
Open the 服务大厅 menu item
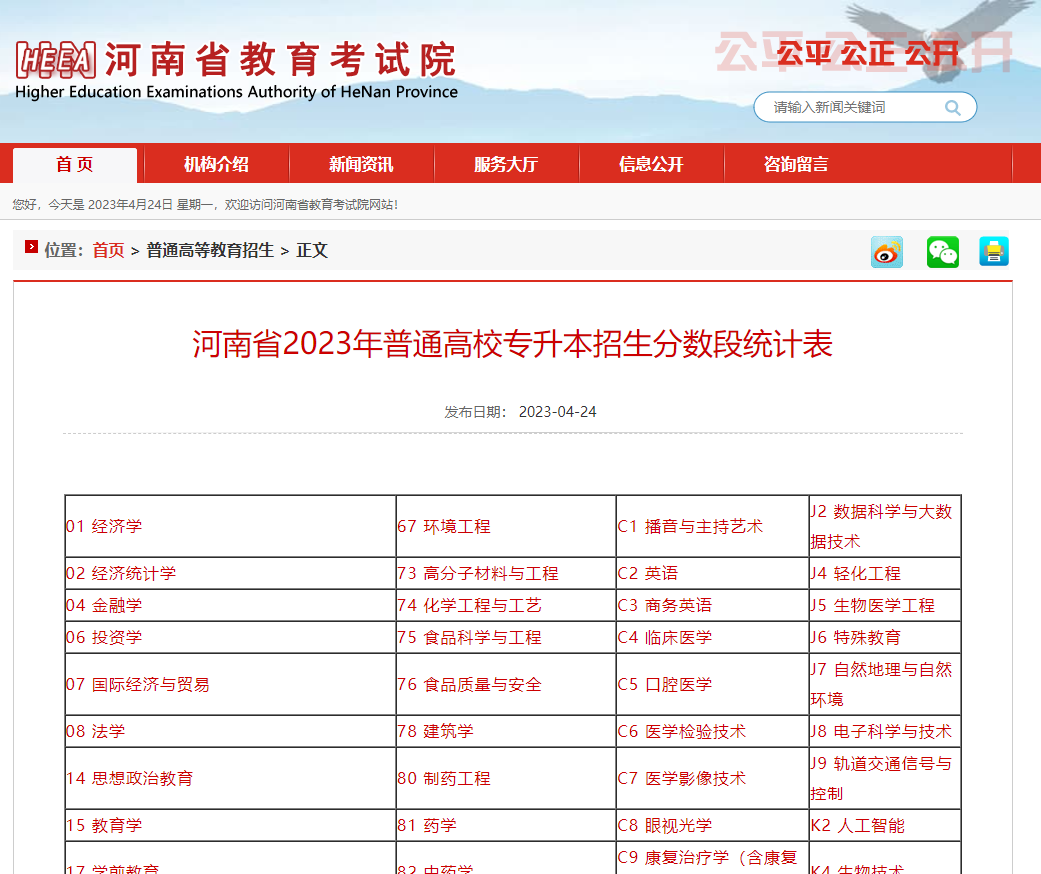tap(506, 165)
